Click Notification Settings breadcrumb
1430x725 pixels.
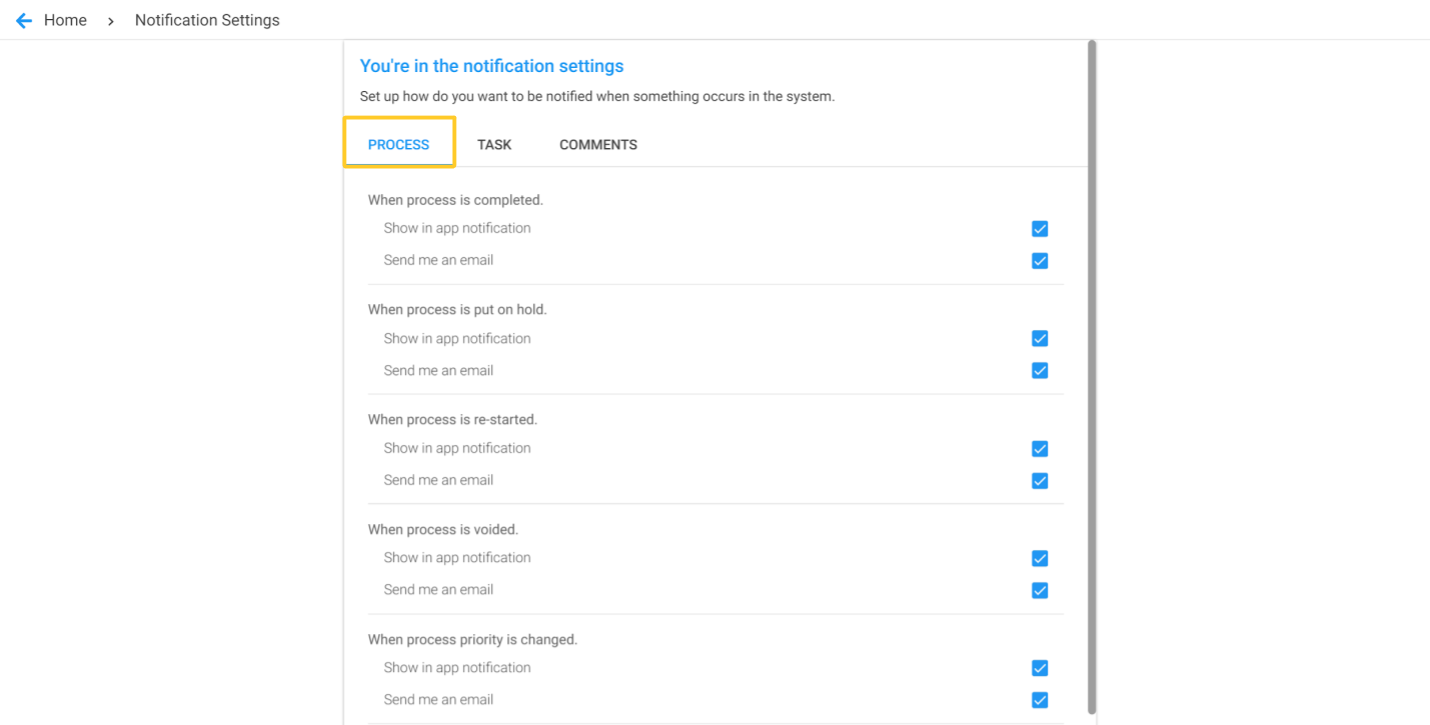(207, 20)
